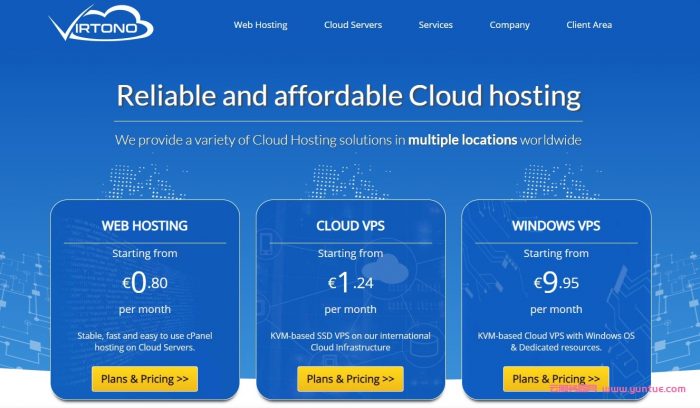Screen dimensions: 700x408
Task: Click the €9.95 Windows VPS price
Action: [x=556, y=283]
